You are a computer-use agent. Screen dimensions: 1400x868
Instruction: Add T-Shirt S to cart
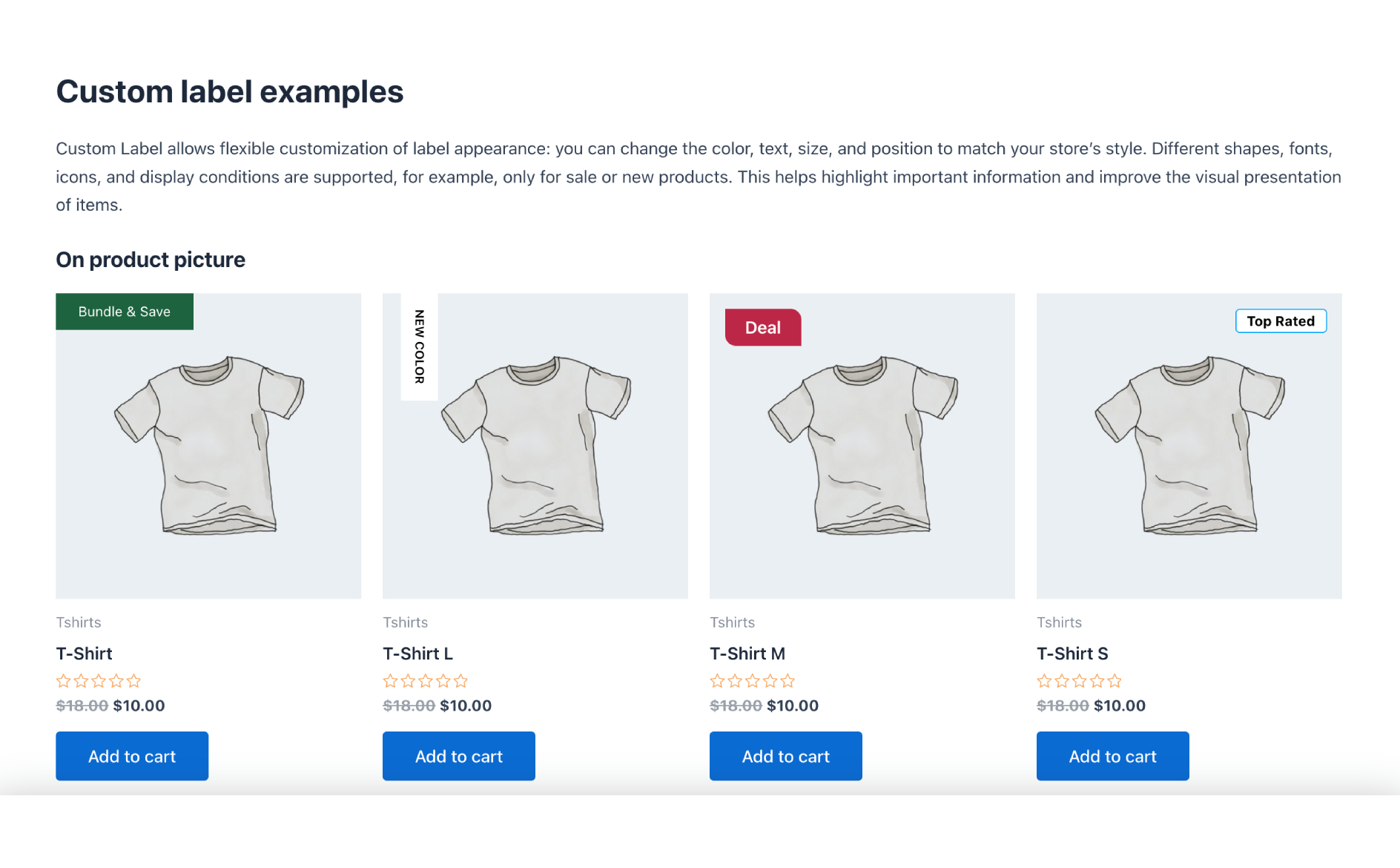1113,756
